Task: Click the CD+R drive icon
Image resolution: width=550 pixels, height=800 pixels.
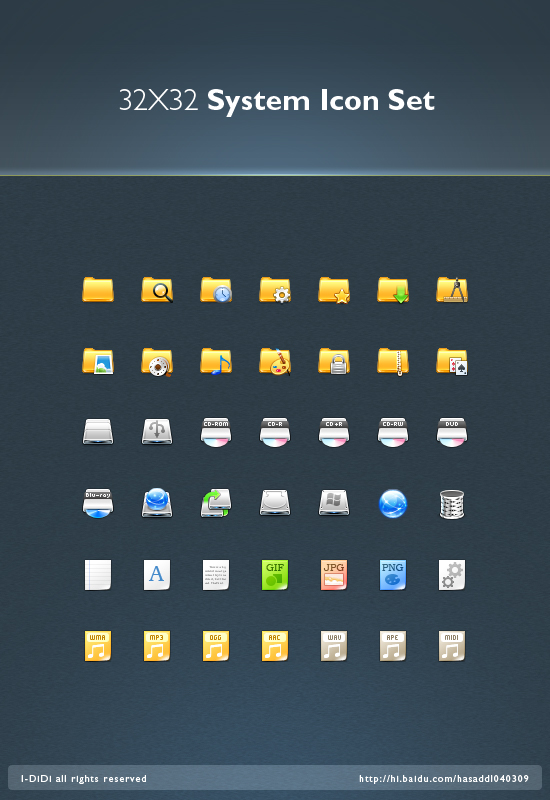Action: 334,433
